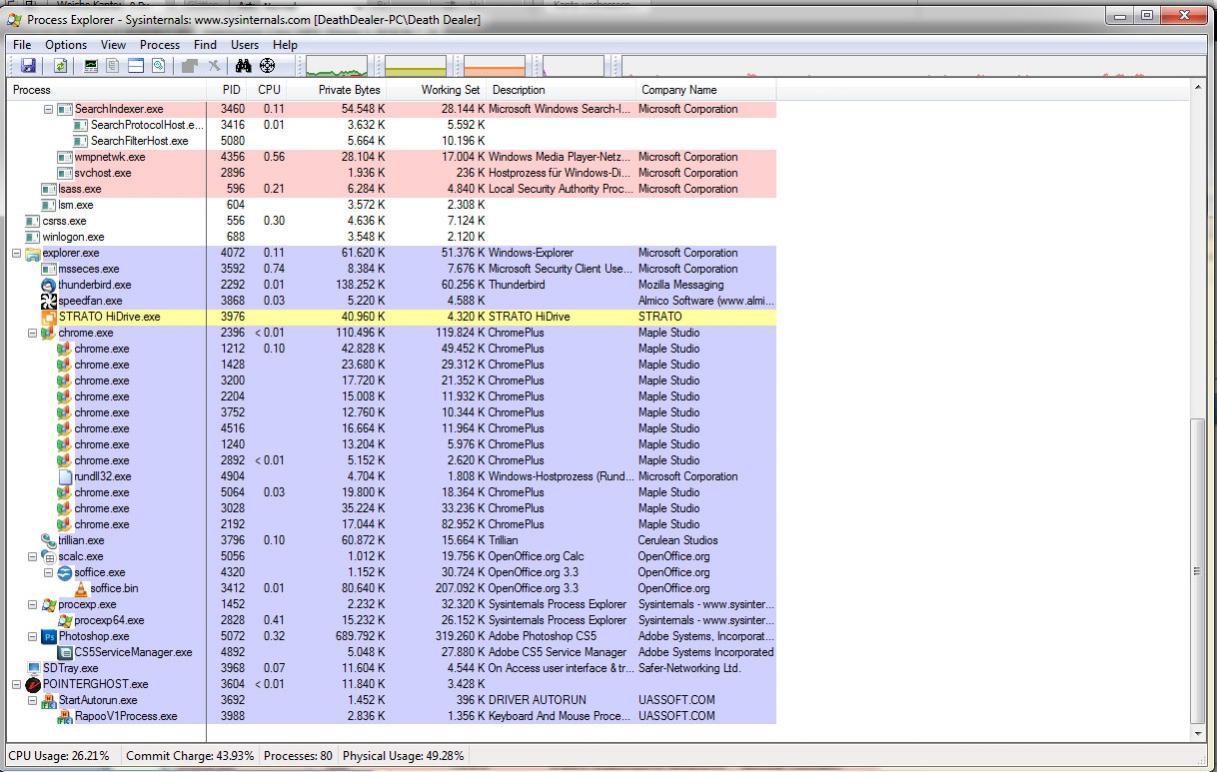This screenshot has width=1217, height=772.
Task: Click the procexp64.exe icon
Action: 65,621
